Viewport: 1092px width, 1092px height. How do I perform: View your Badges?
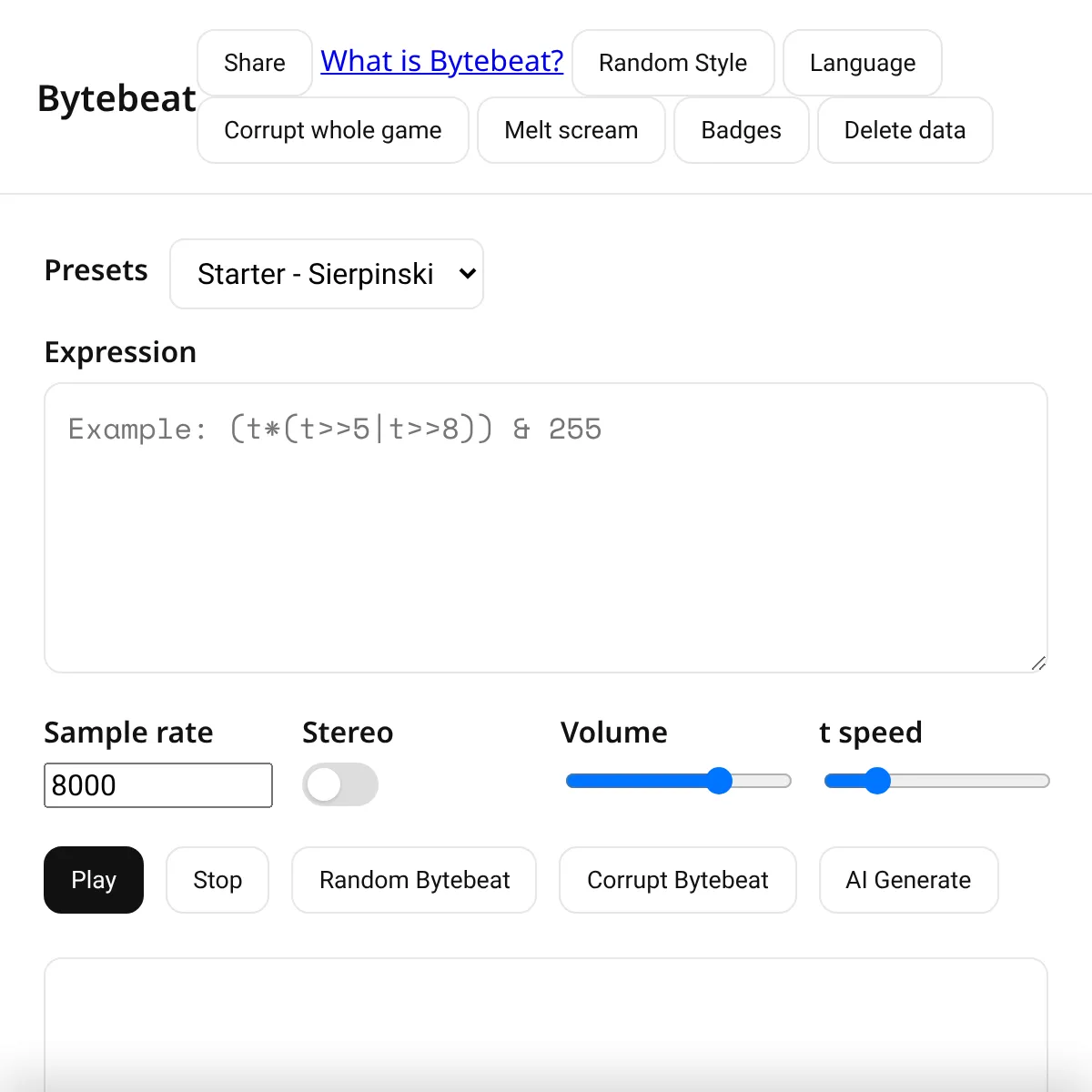tap(741, 130)
